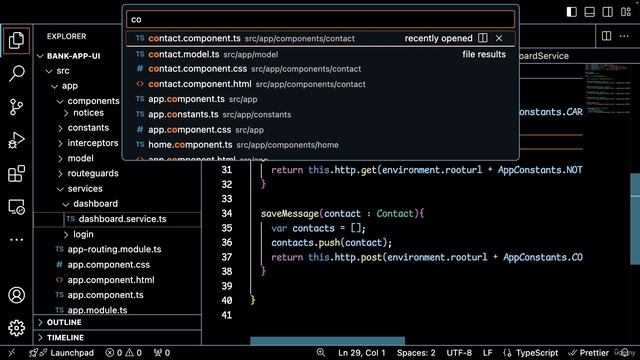640x360 pixels.
Task: Open Customize Layout icon
Action: tap(626, 12)
